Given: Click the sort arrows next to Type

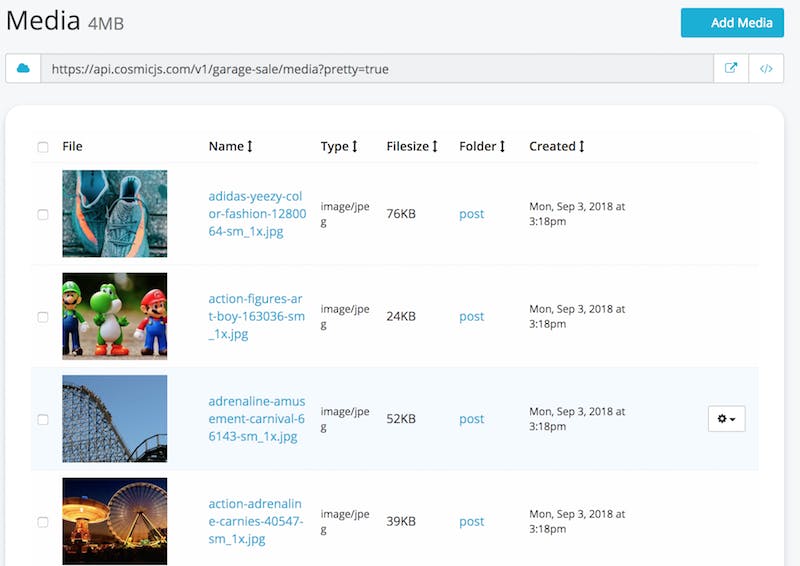Looking at the screenshot, I should (x=355, y=146).
